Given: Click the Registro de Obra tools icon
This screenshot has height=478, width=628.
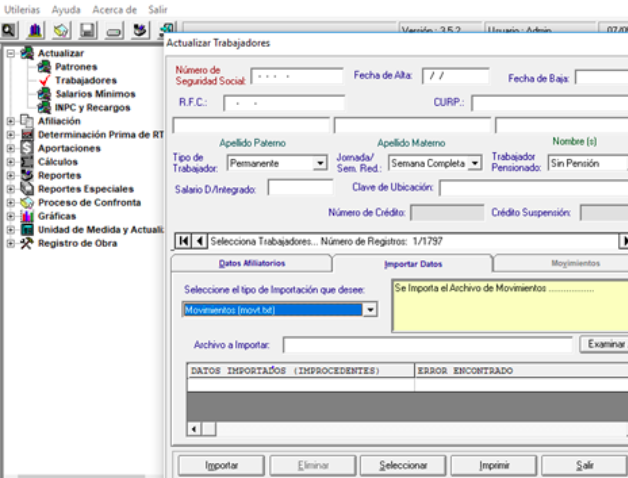Looking at the screenshot, I should (x=27, y=243).
